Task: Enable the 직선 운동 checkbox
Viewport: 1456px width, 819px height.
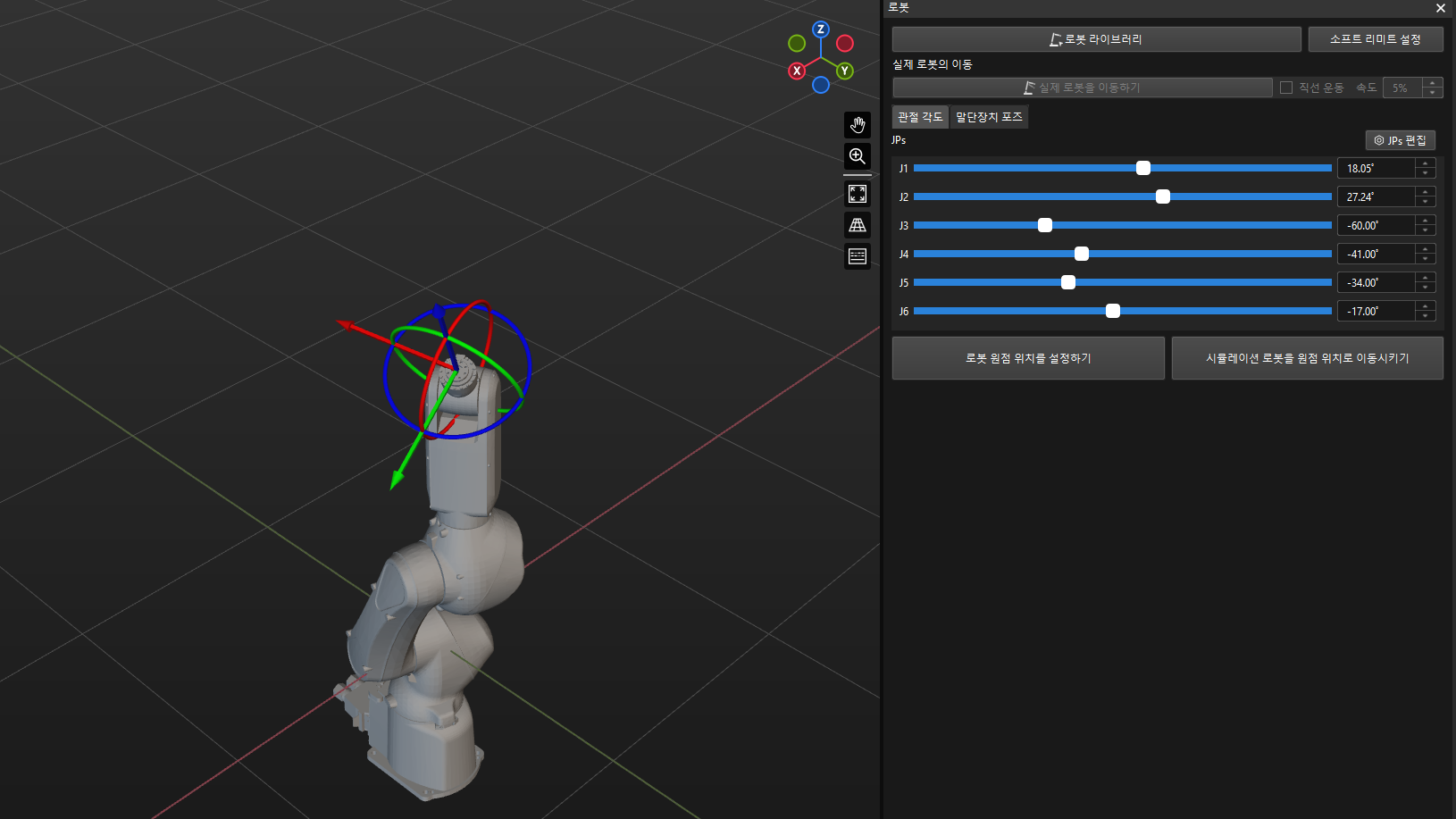Action: point(1286,88)
